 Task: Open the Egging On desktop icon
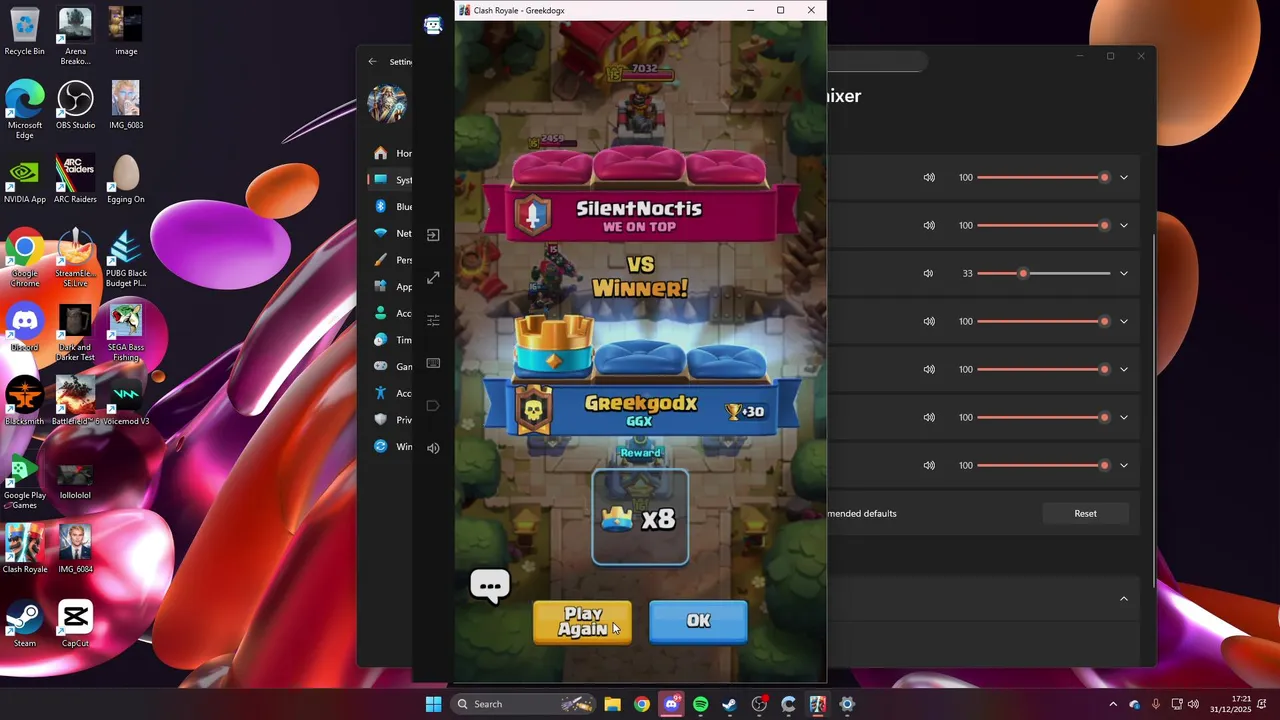point(126,179)
